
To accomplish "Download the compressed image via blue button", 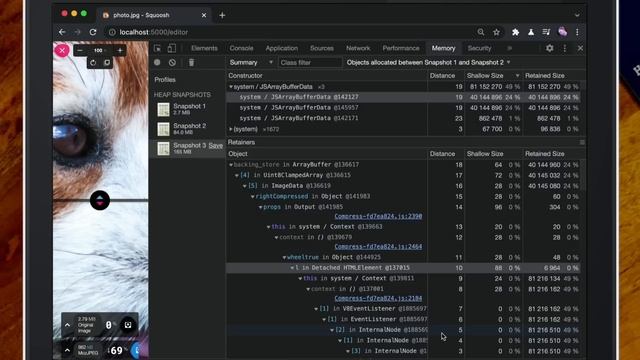I will 137,350.
